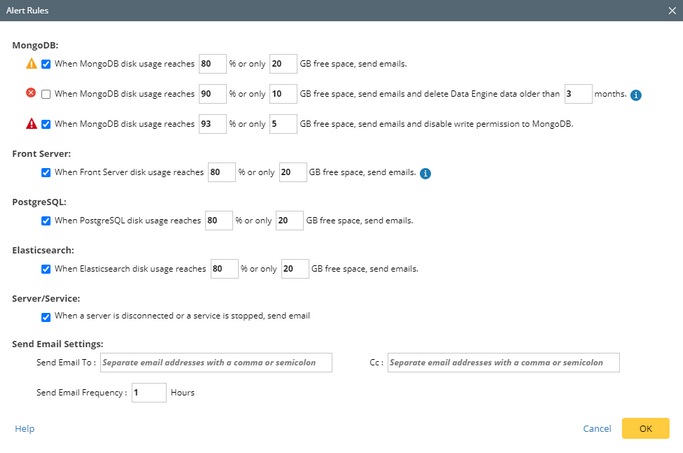Click info icon beside Front Server rule

click(425, 173)
